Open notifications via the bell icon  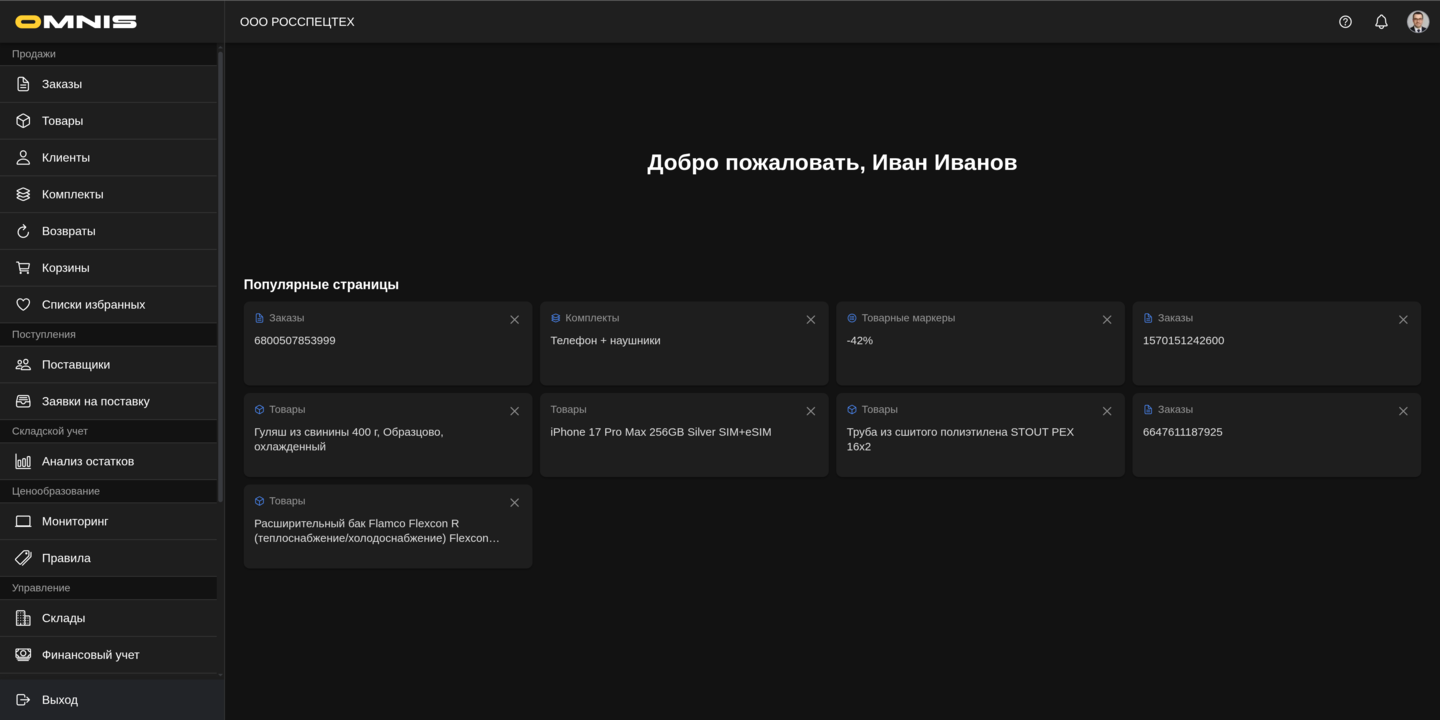[1381, 21]
